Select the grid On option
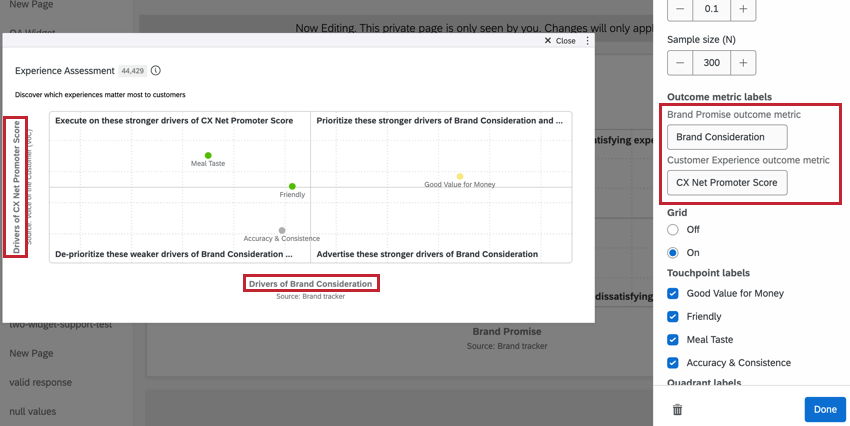This screenshot has height=426, width=850. click(x=673, y=253)
